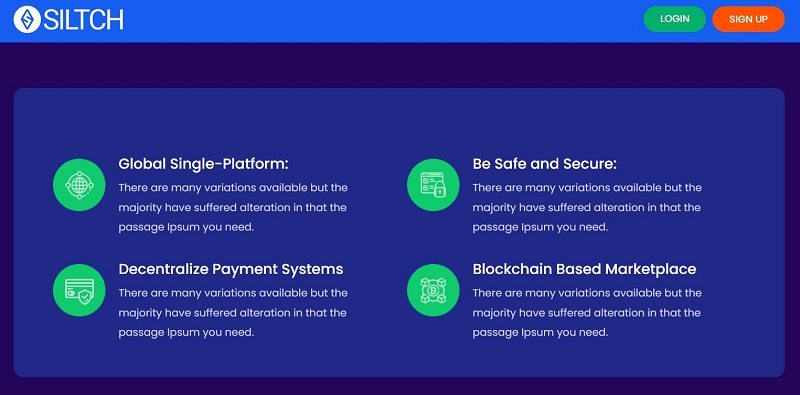Click the Blockchain Based Marketplace heading
This screenshot has height=395, width=800.
[584, 269]
